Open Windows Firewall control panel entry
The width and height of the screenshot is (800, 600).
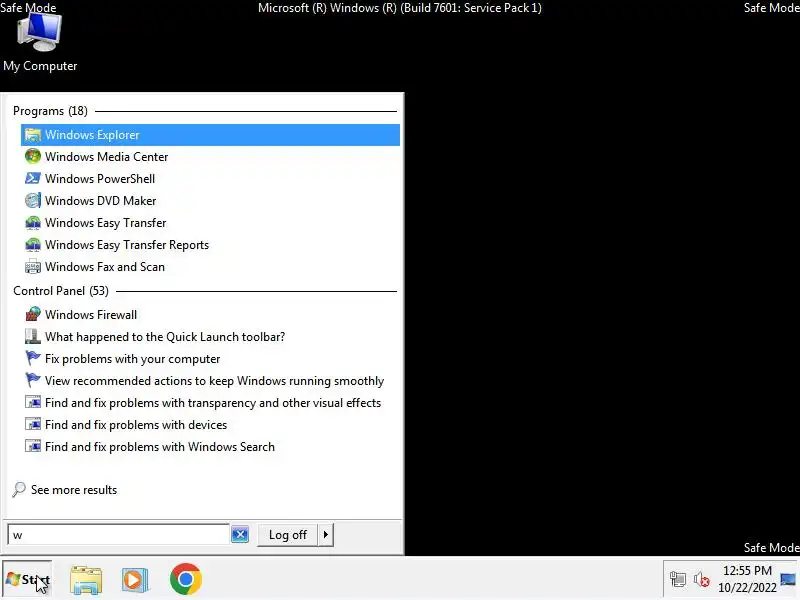coord(210,314)
